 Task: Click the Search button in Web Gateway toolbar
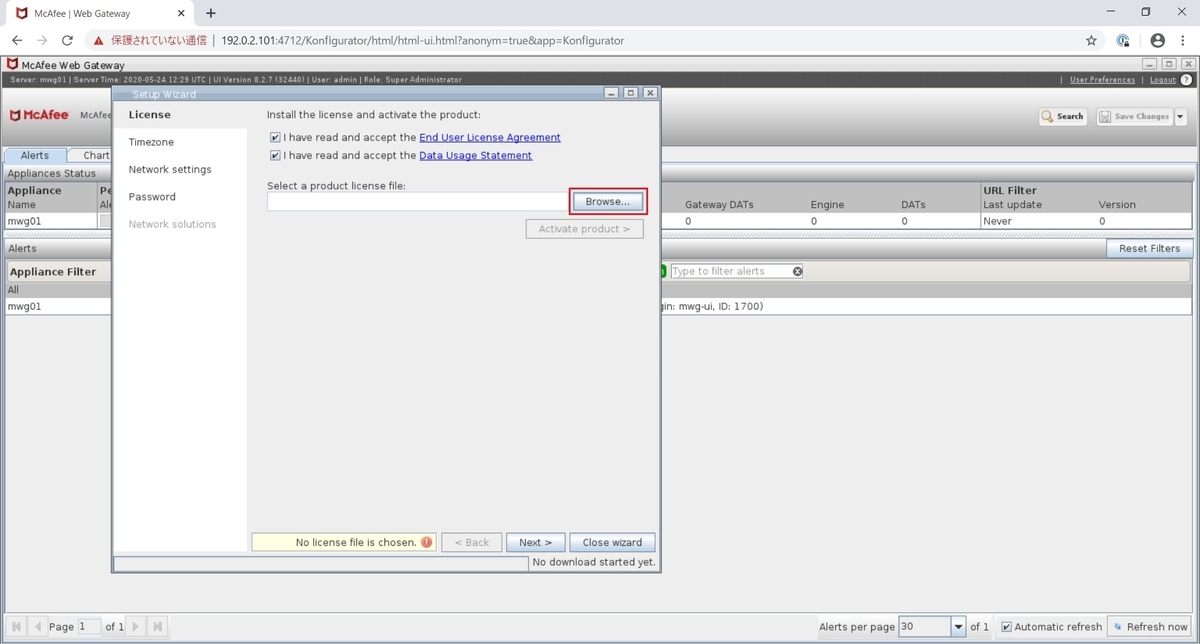(1063, 116)
